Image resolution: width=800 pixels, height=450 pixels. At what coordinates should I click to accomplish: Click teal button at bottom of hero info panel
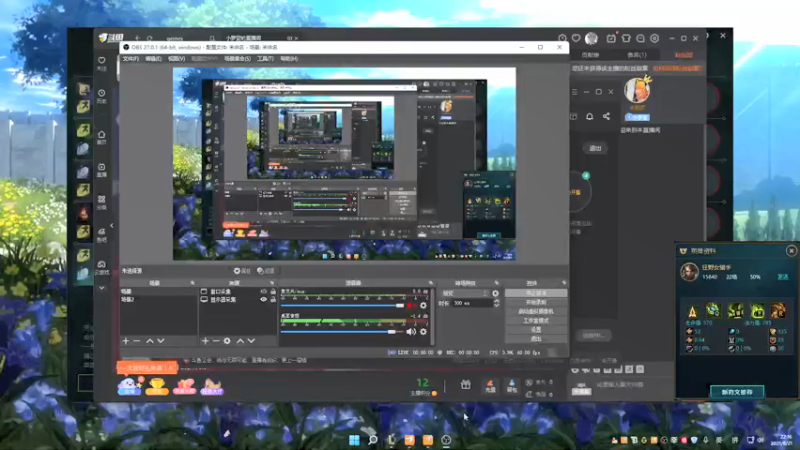tap(737, 392)
